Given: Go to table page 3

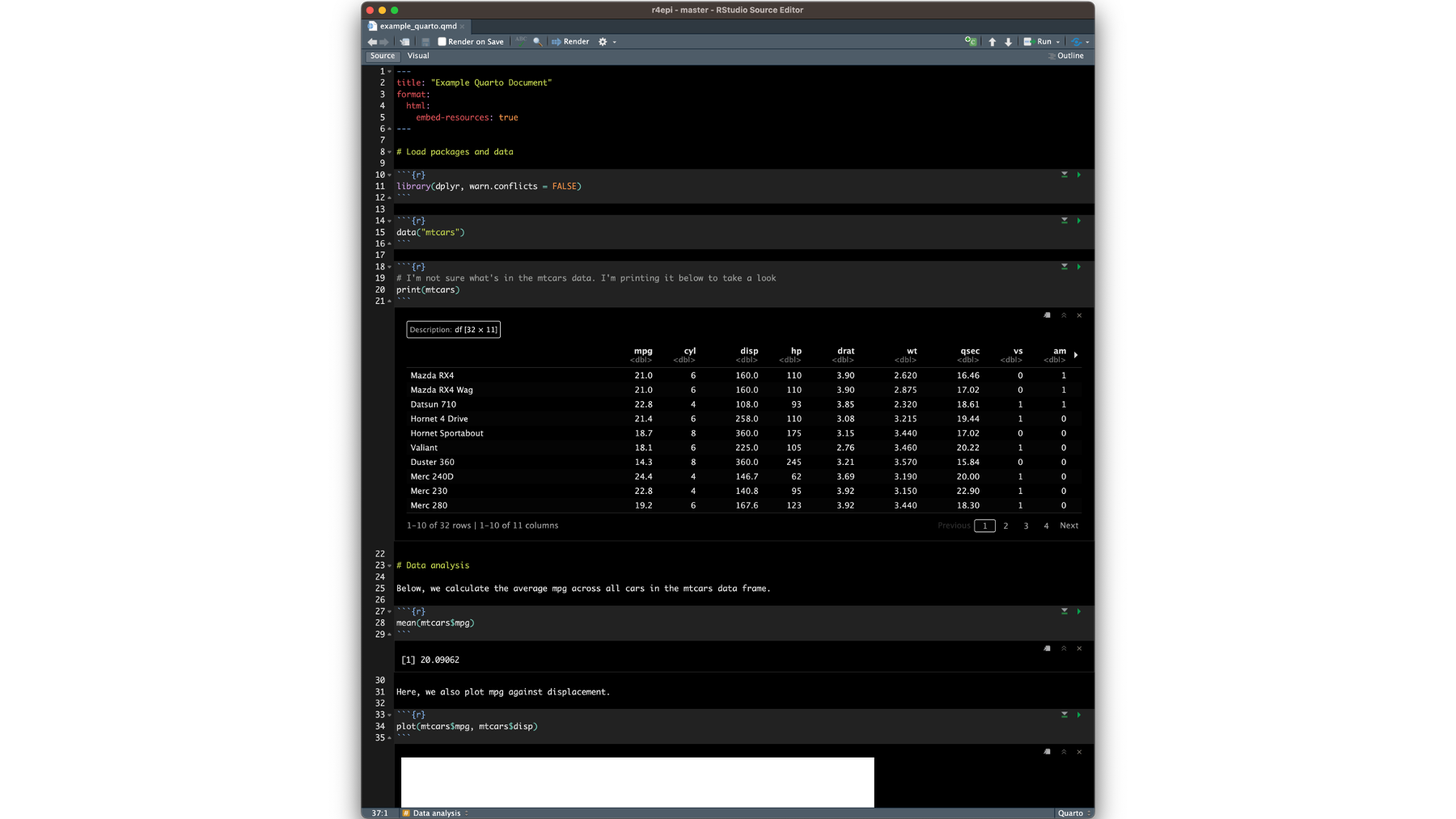Looking at the screenshot, I should tap(1026, 526).
